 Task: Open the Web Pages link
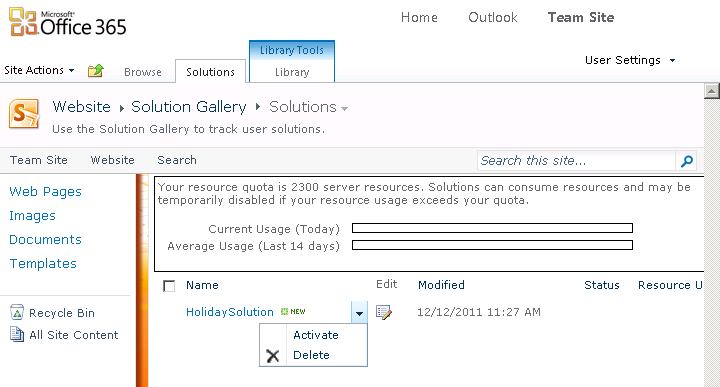45,191
